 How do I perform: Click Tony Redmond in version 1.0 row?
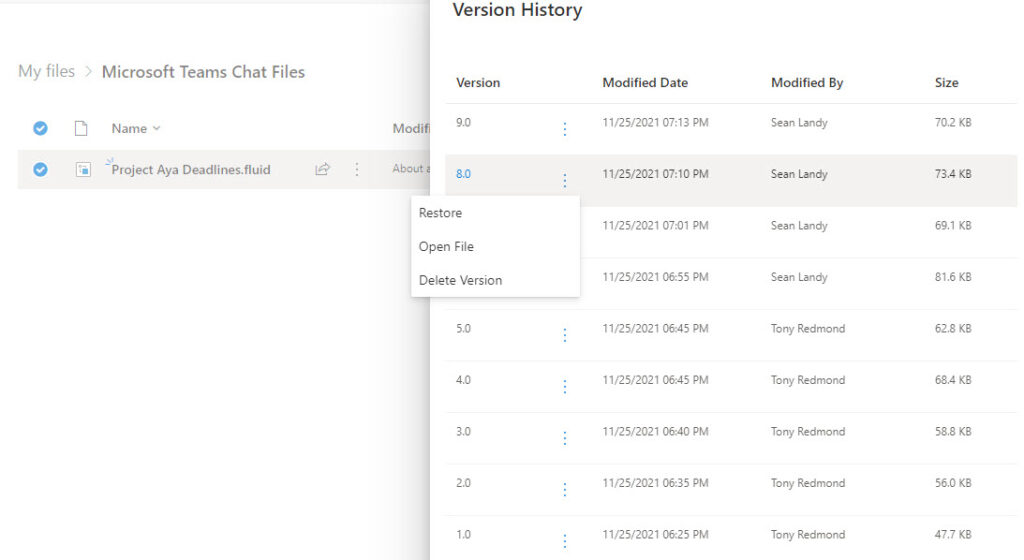click(x=808, y=535)
